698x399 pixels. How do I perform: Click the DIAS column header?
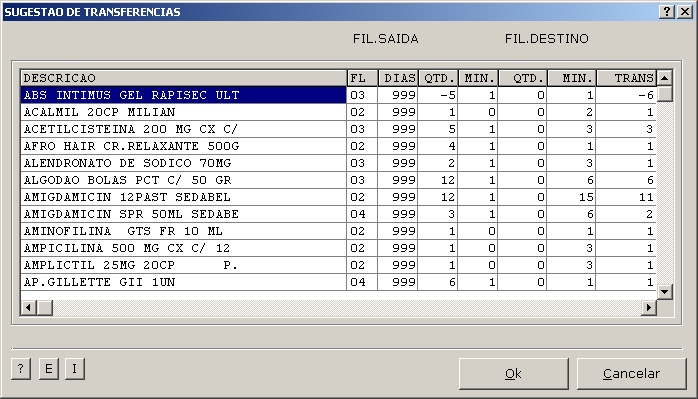[x=398, y=78]
